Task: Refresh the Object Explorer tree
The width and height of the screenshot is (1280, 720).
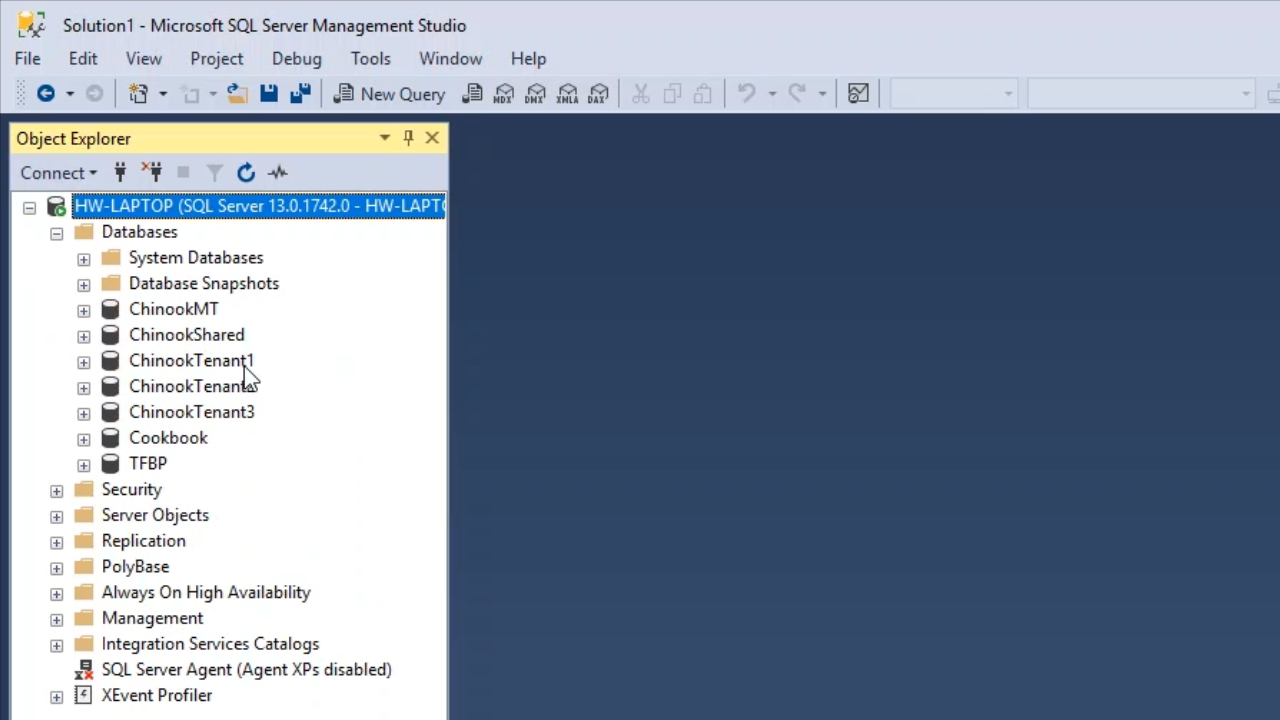Action: coord(246,173)
